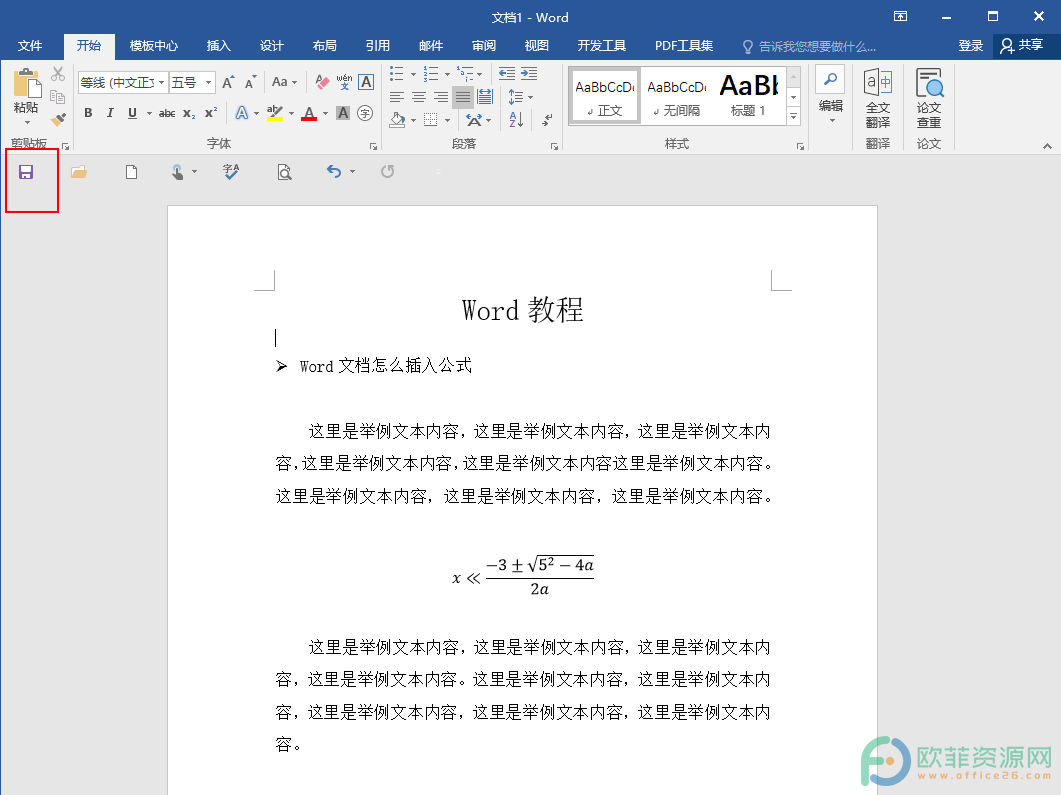Open the Paragraph dialog launcher
Viewport: 1061px width, 795px height.
point(554,146)
